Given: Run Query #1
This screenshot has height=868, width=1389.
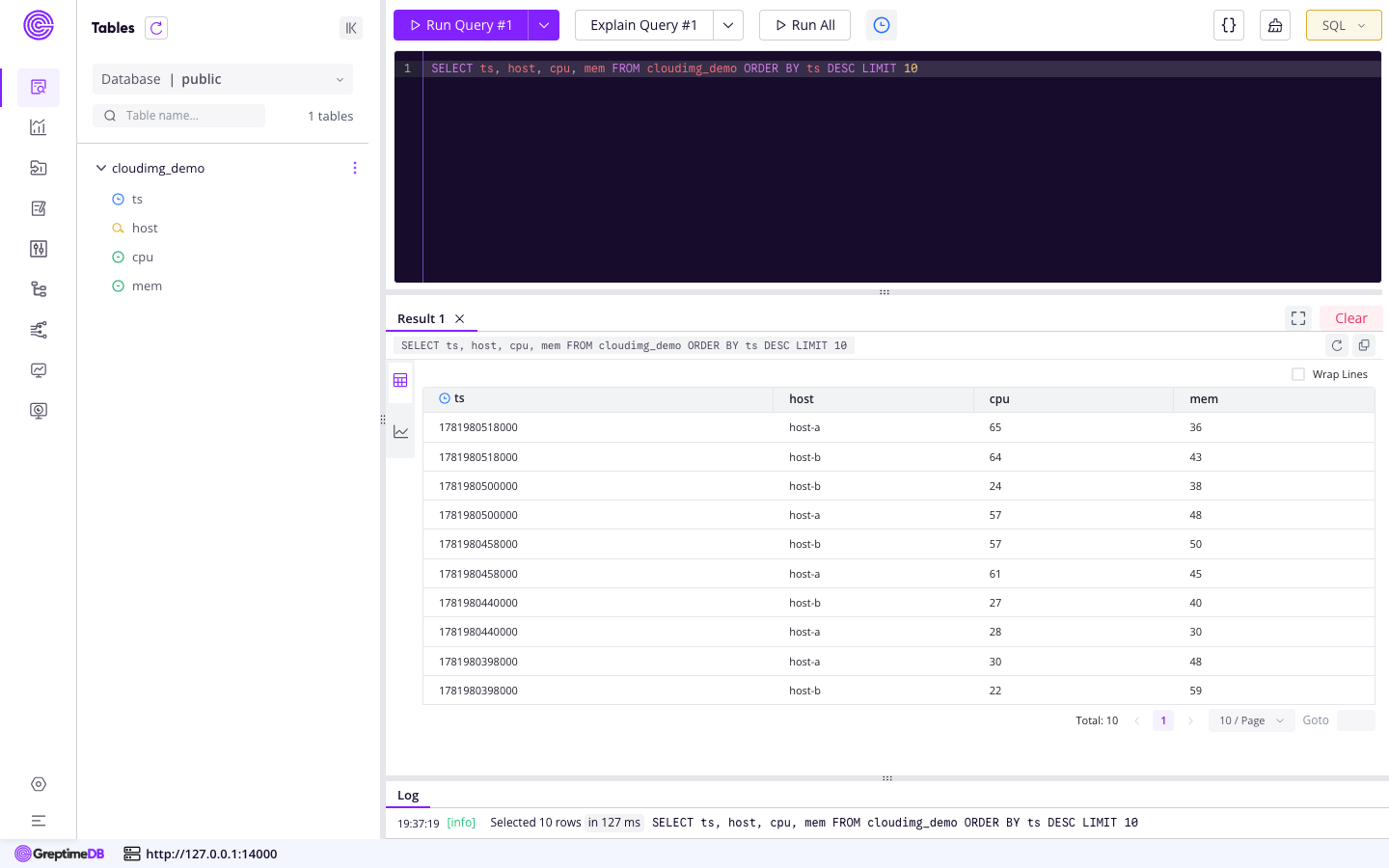Looking at the screenshot, I should point(461,25).
